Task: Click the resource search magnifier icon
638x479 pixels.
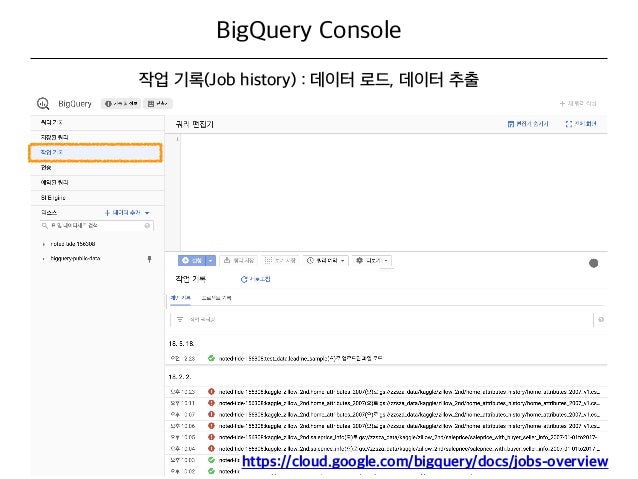Action: click(x=45, y=225)
